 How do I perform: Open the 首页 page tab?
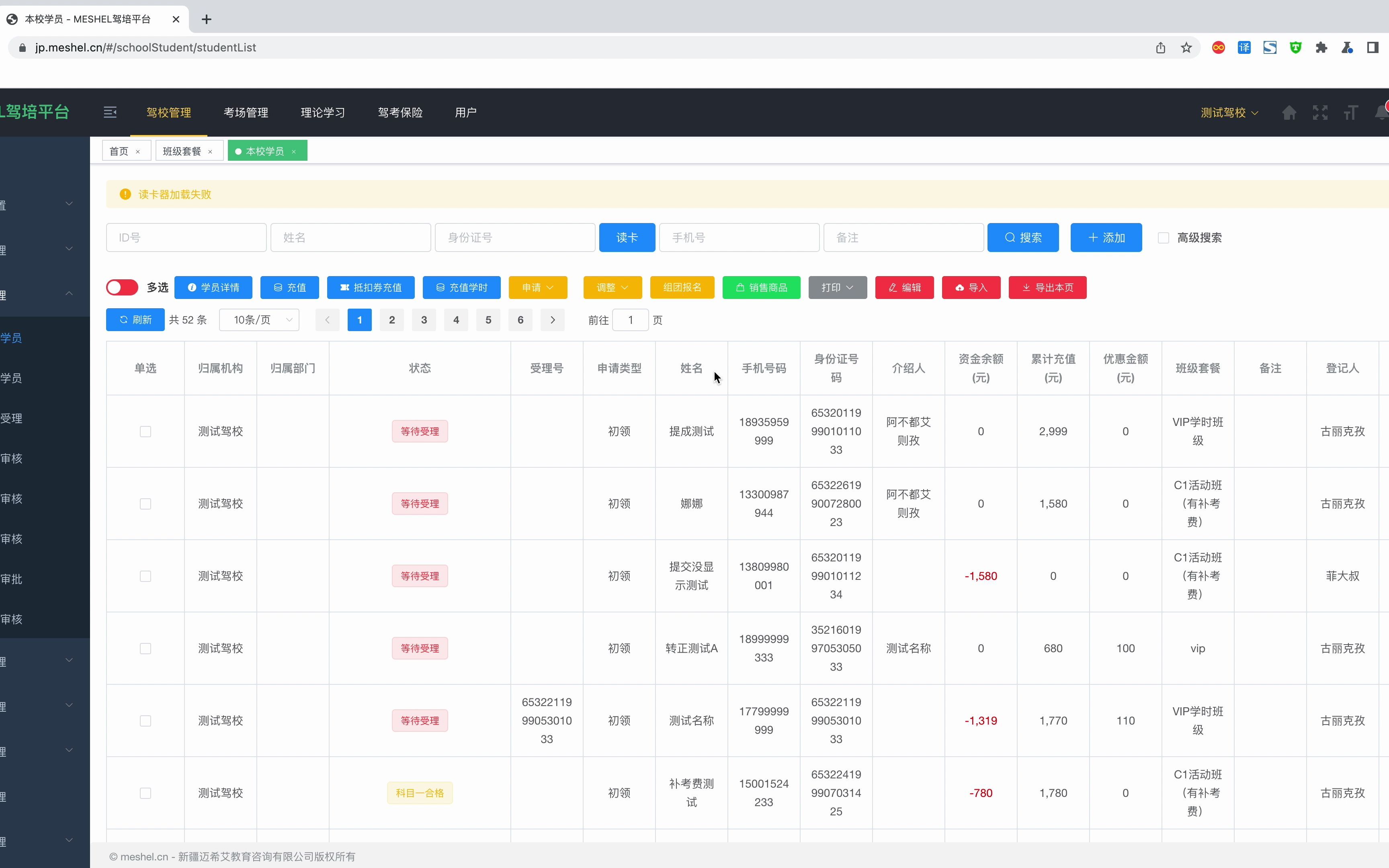(119, 151)
